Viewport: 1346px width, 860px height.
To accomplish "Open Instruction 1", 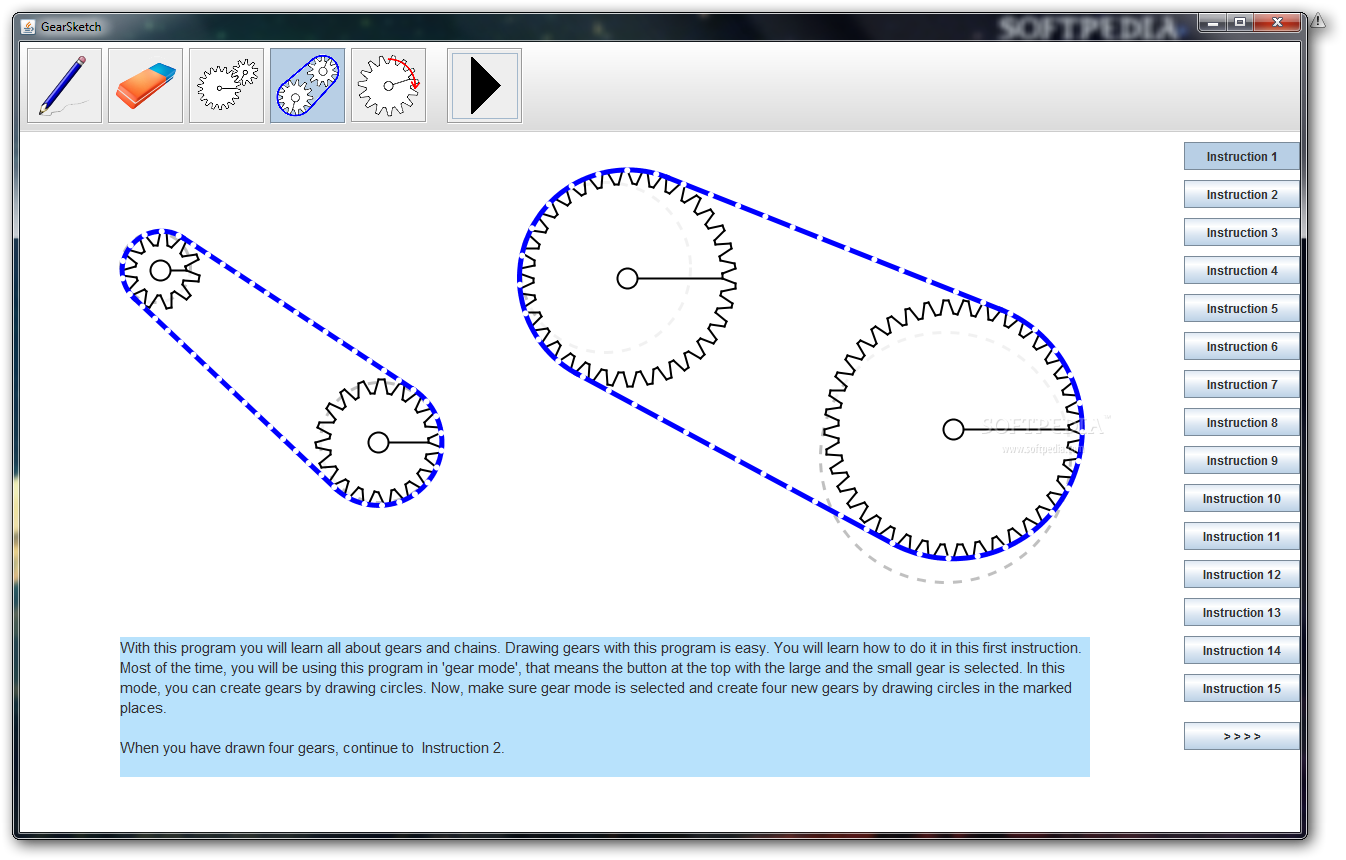I will point(1241,157).
